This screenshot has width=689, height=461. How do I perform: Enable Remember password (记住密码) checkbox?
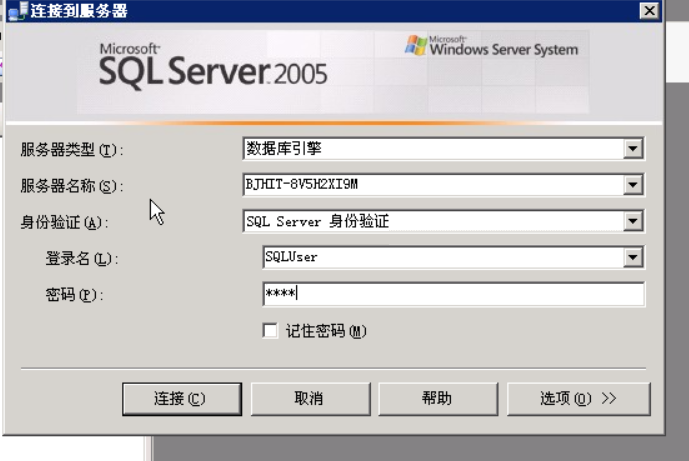click(270, 330)
